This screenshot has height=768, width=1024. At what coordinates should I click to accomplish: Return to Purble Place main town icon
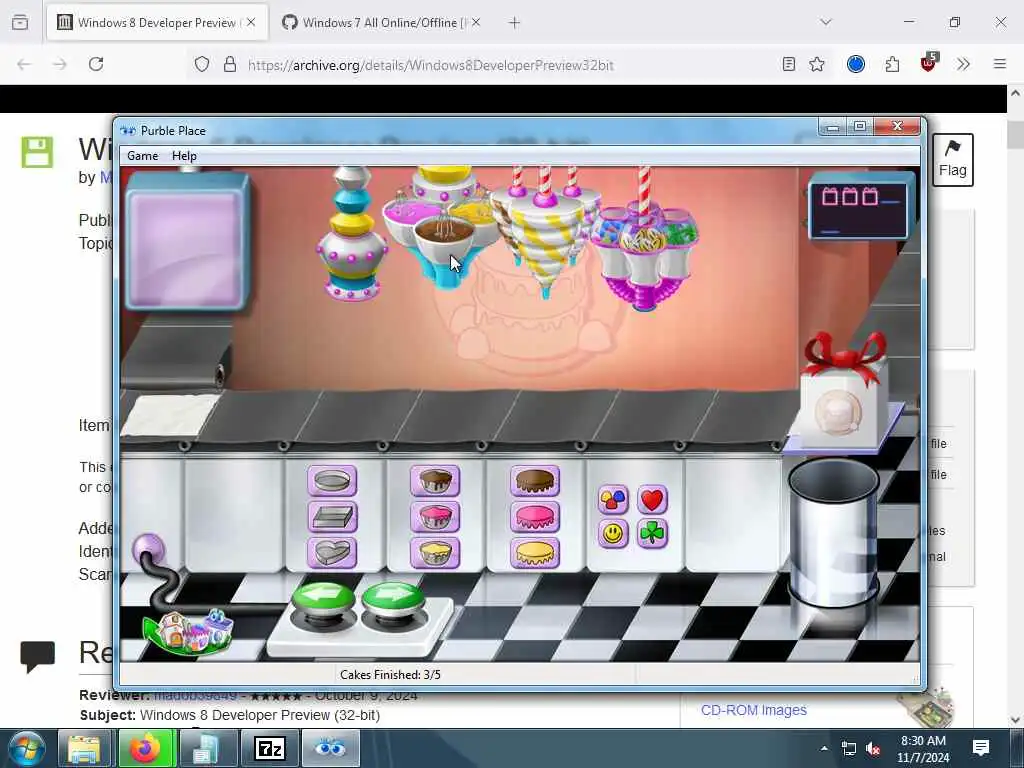(x=189, y=631)
